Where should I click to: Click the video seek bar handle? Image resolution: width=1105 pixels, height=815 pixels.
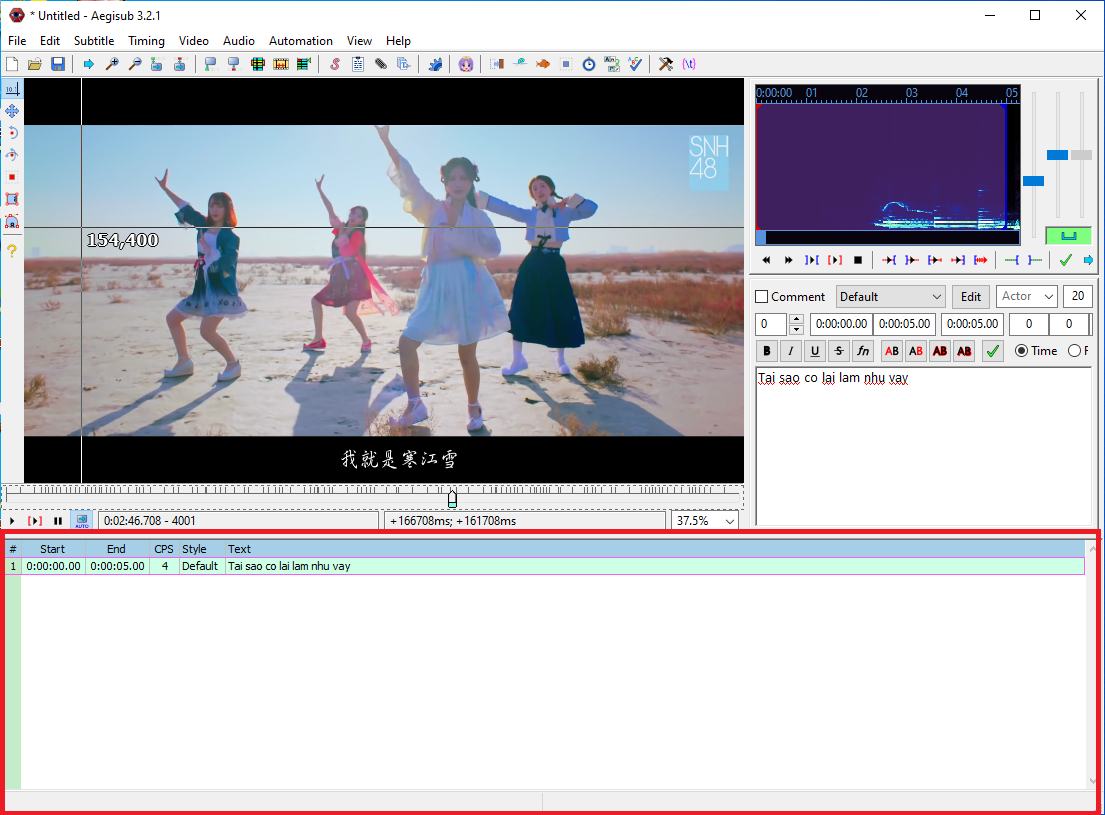(452, 498)
